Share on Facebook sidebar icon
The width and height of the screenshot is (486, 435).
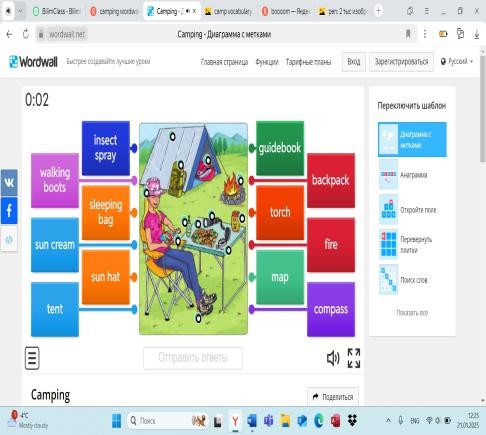9,211
